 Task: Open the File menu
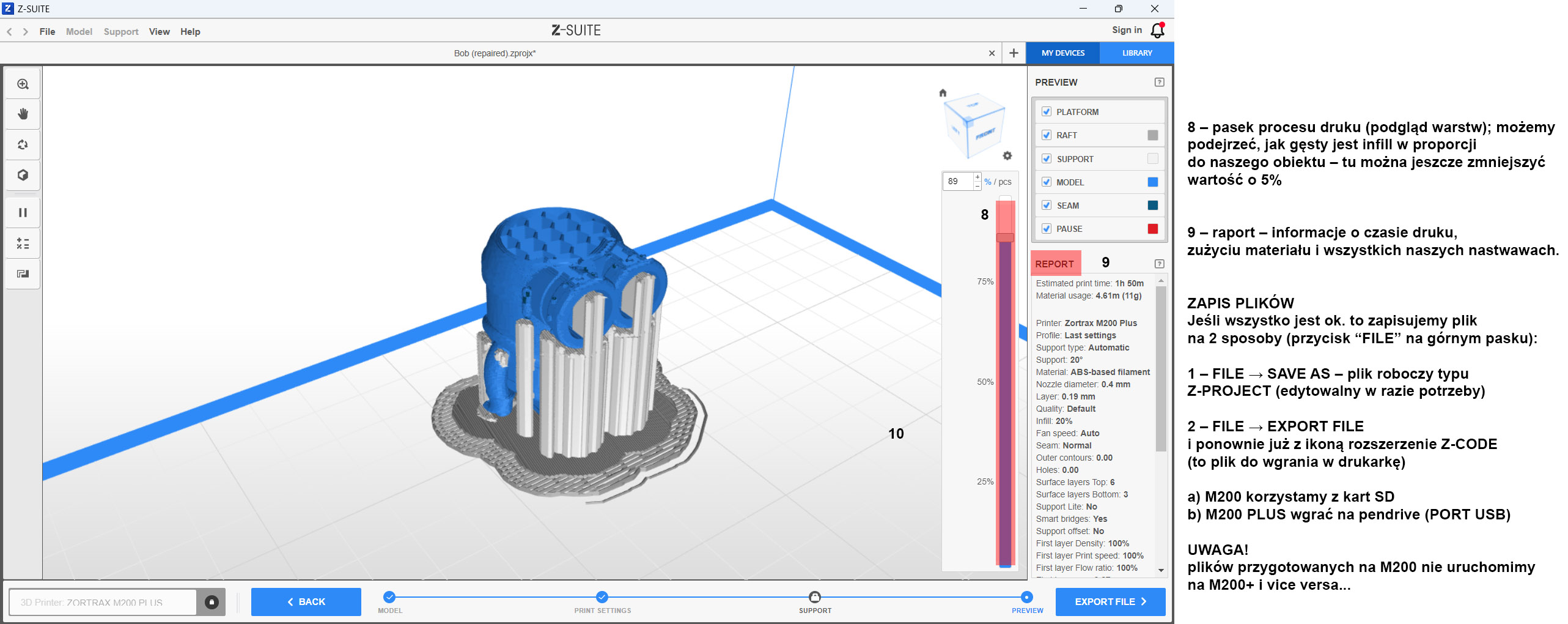click(47, 32)
